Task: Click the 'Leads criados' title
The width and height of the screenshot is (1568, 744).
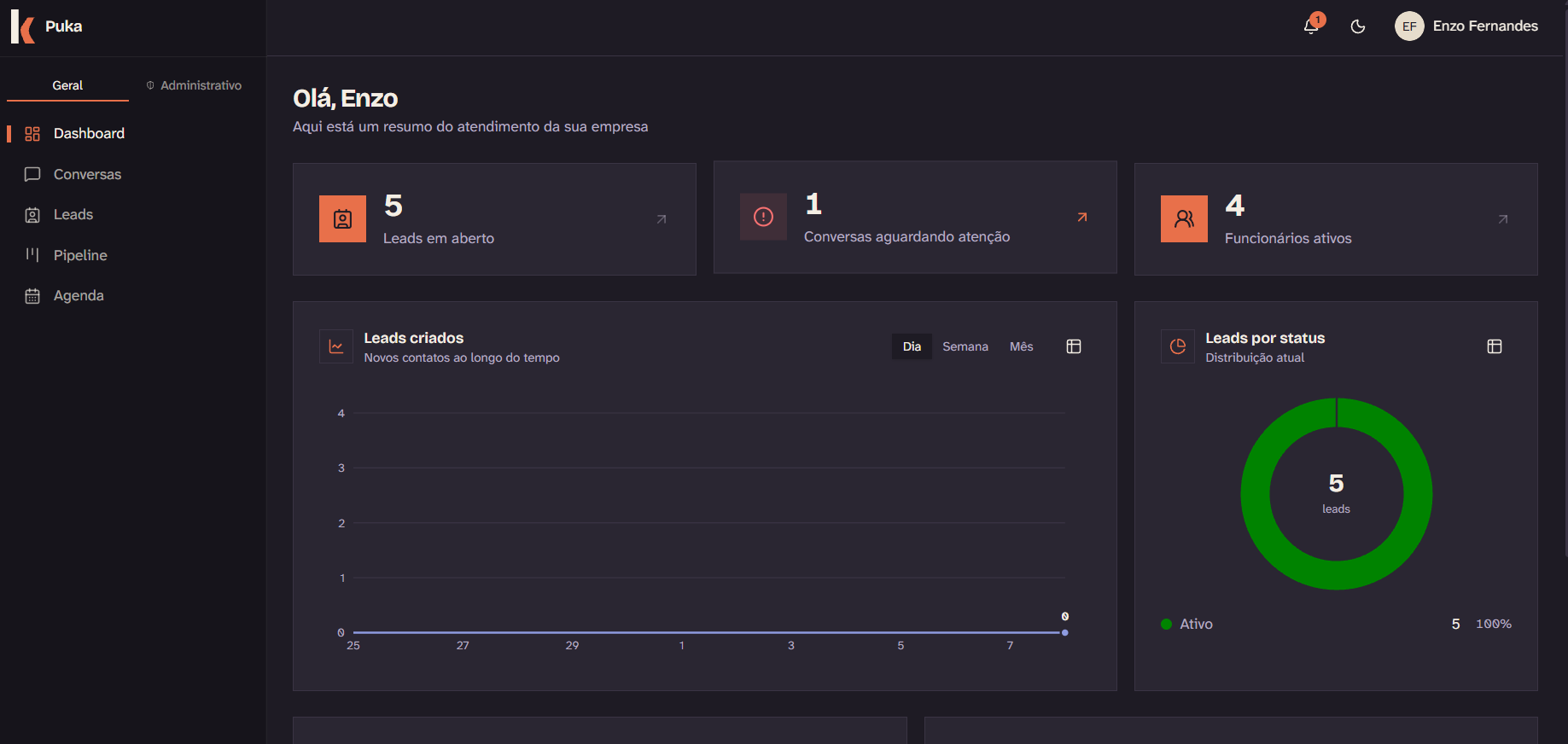Action: click(x=414, y=339)
